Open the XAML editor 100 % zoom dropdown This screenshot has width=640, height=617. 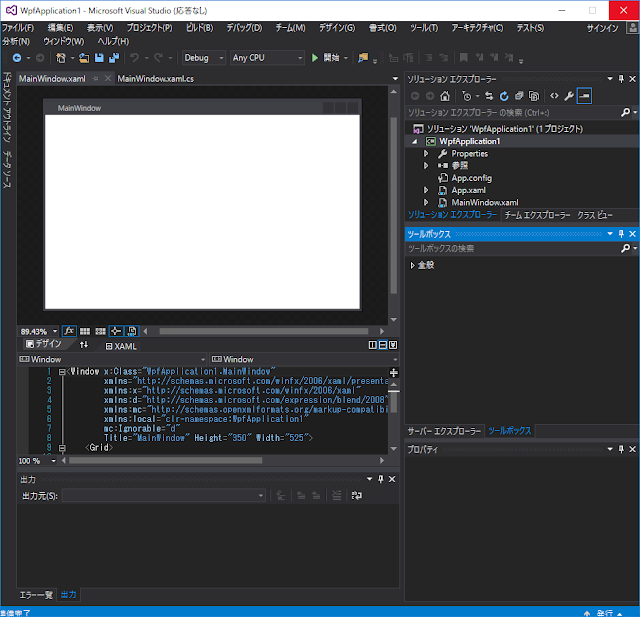[x=53, y=461]
